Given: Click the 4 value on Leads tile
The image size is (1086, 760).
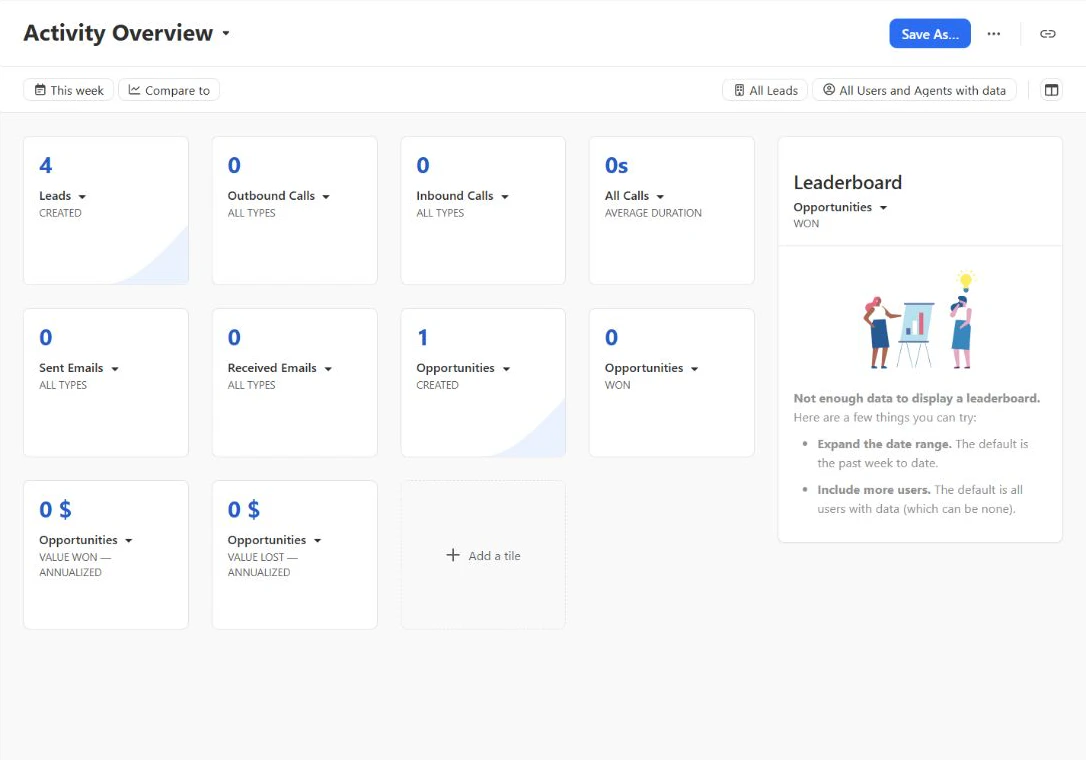Looking at the screenshot, I should pyautogui.click(x=46, y=165).
